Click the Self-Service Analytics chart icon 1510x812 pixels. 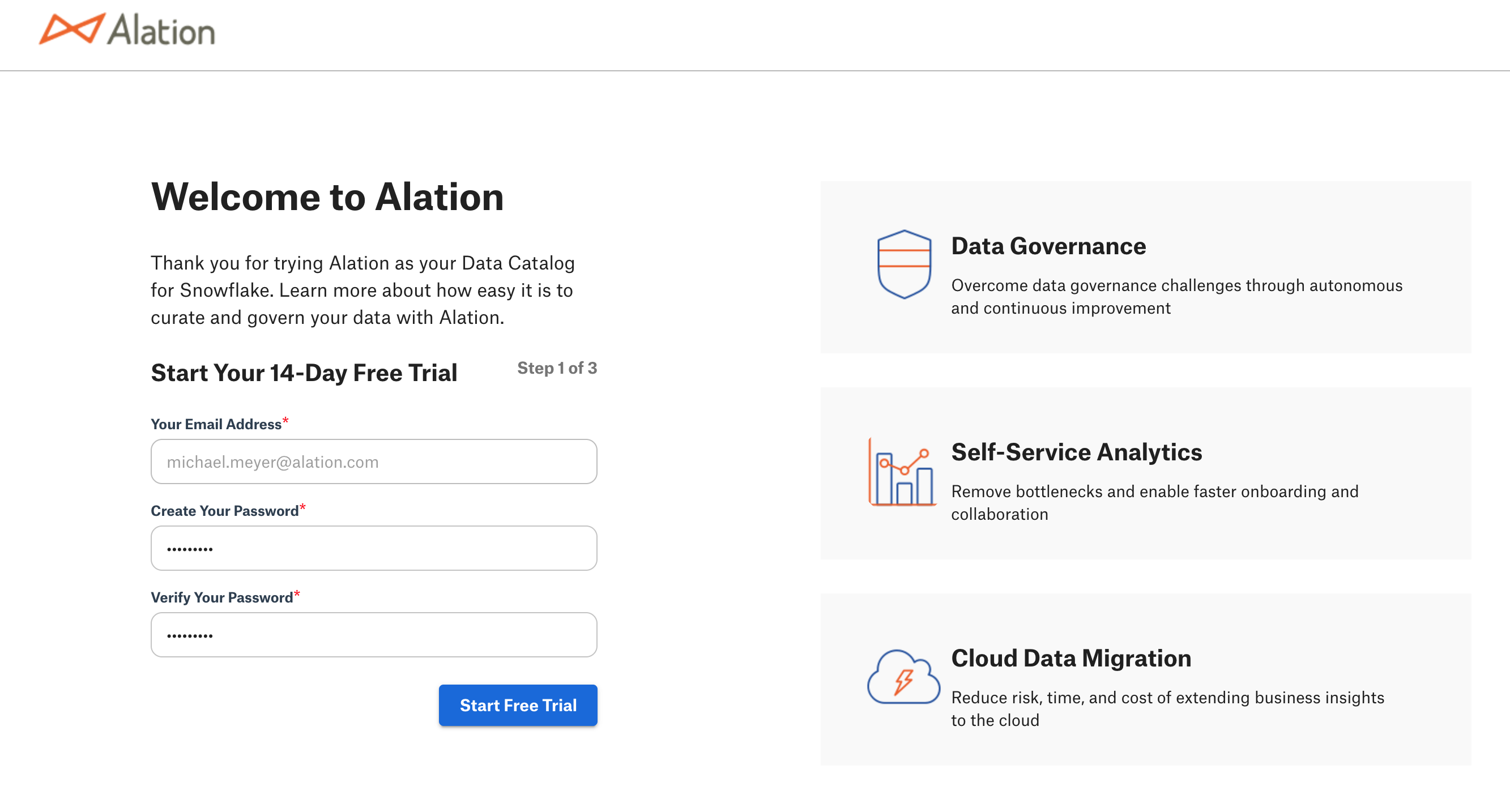pyautogui.click(x=902, y=472)
